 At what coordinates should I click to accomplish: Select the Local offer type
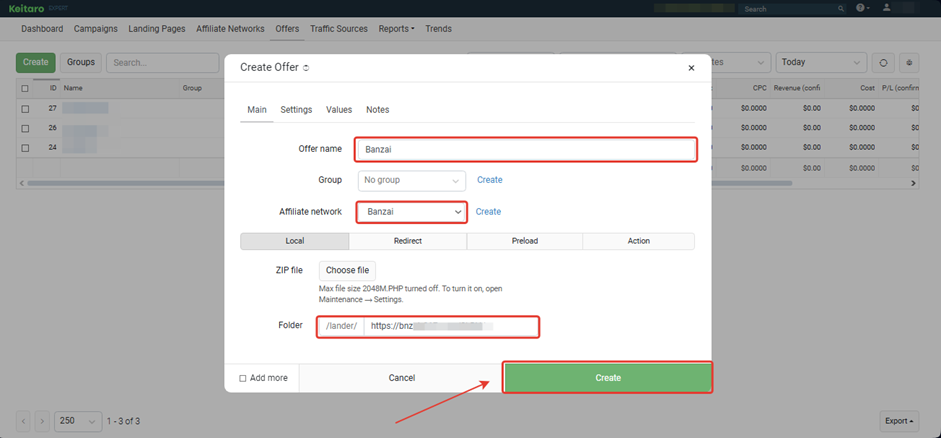295,241
